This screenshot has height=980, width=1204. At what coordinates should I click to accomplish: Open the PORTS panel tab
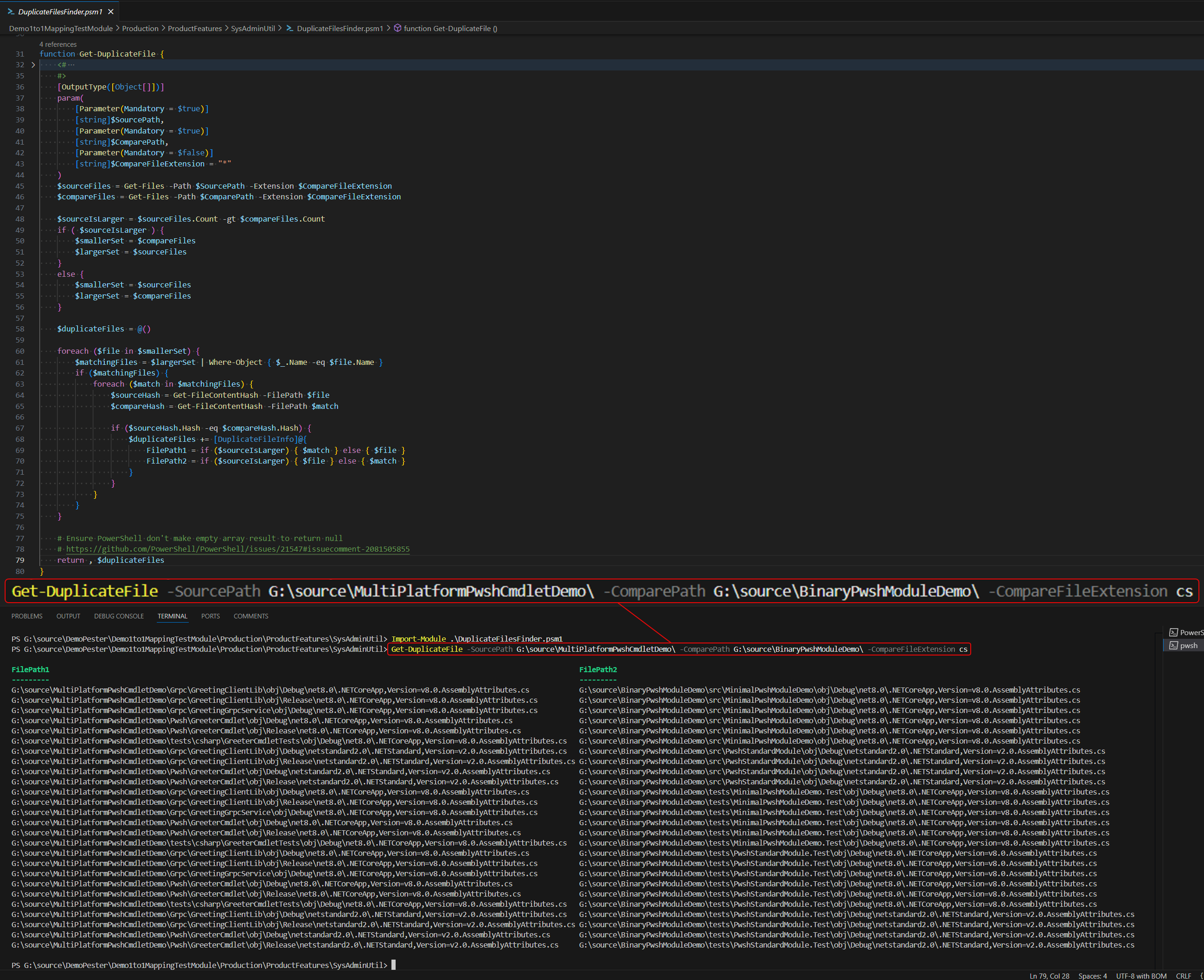210,616
